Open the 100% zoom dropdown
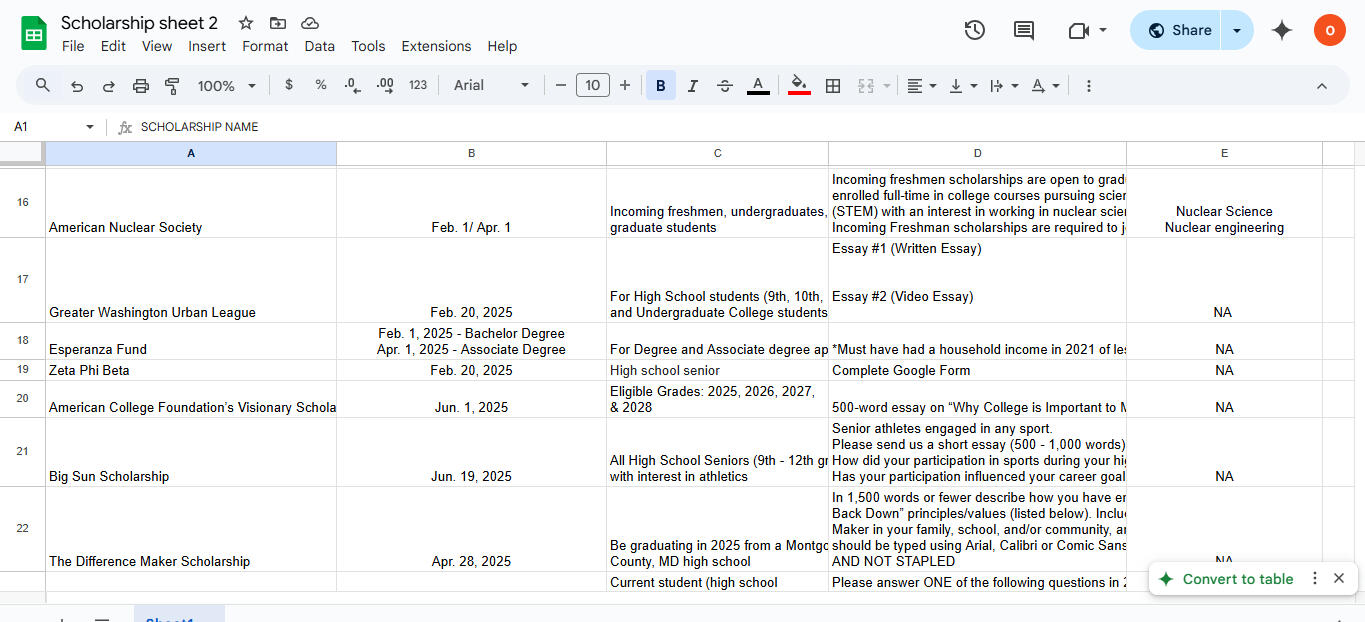 [227, 86]
